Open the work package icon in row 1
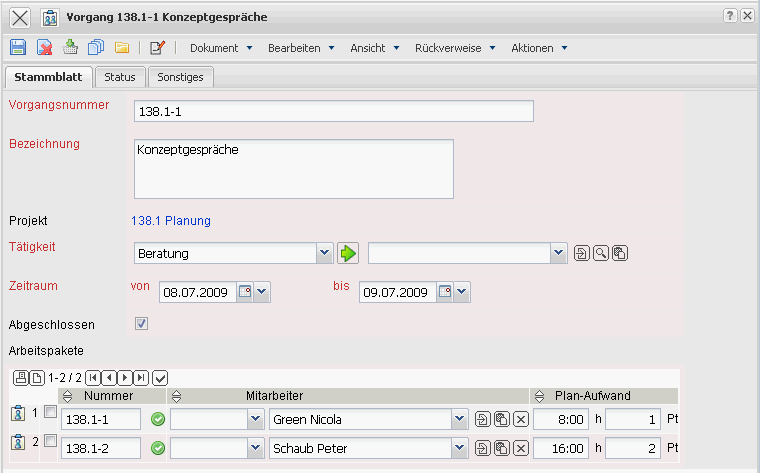 (x=18, y=413)
